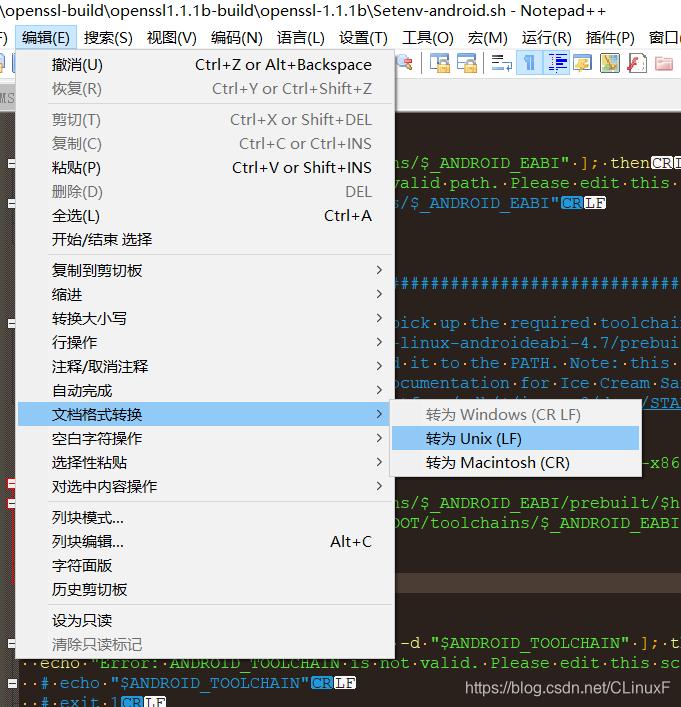Screen dimensions: 681x707
Task: Select 全选(L) select all entry
Action: [x=204, y=216]
